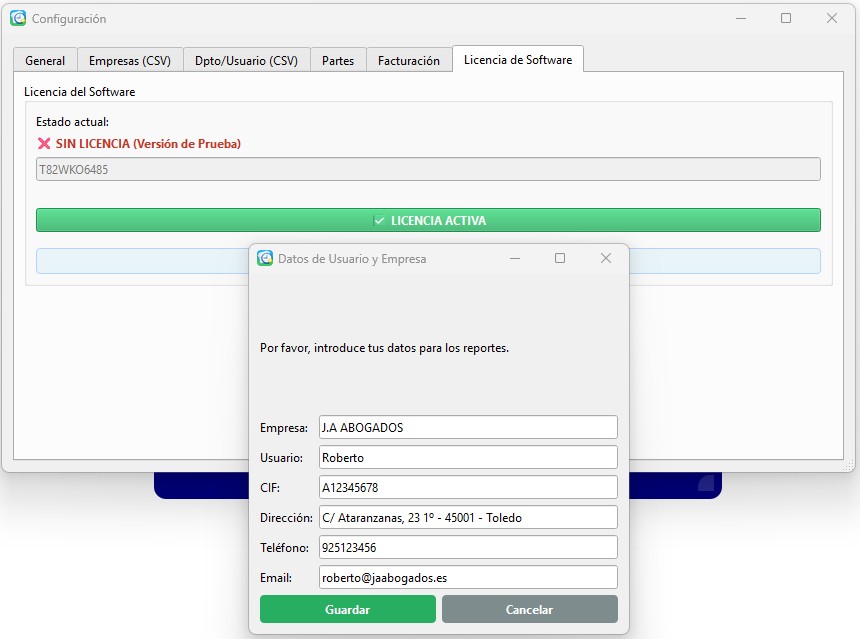Select the Licencia de Software tab
The width and height of the screenshot is (860, 639).
click(x=518, y=59)
